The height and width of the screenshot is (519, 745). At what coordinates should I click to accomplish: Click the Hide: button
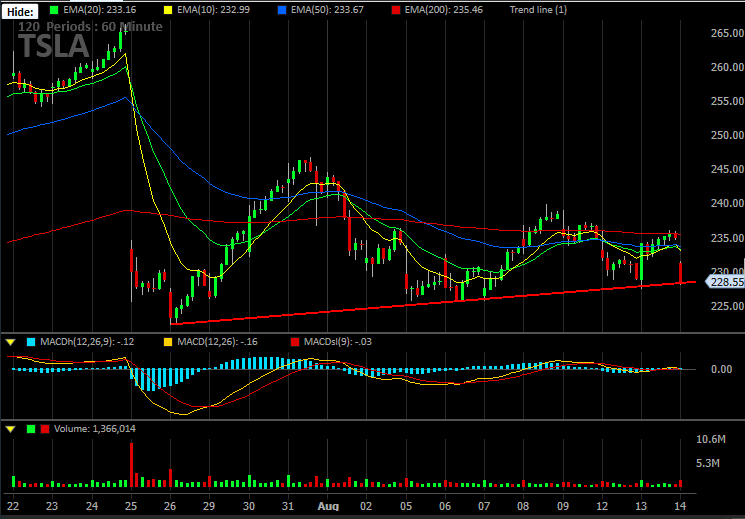(19, 12)
